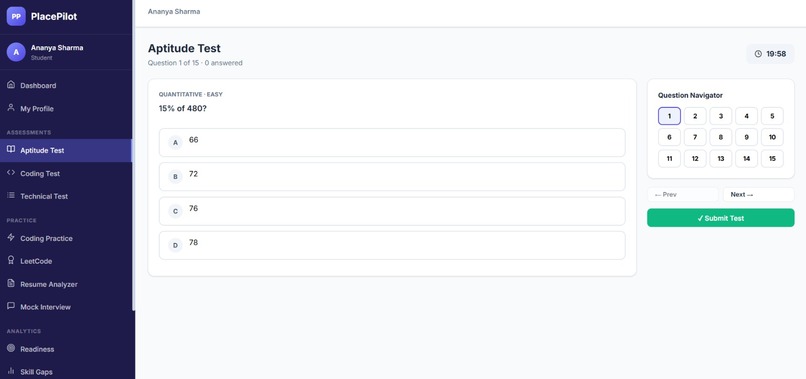Jump to question 2 in navigator

pos(695,116)
